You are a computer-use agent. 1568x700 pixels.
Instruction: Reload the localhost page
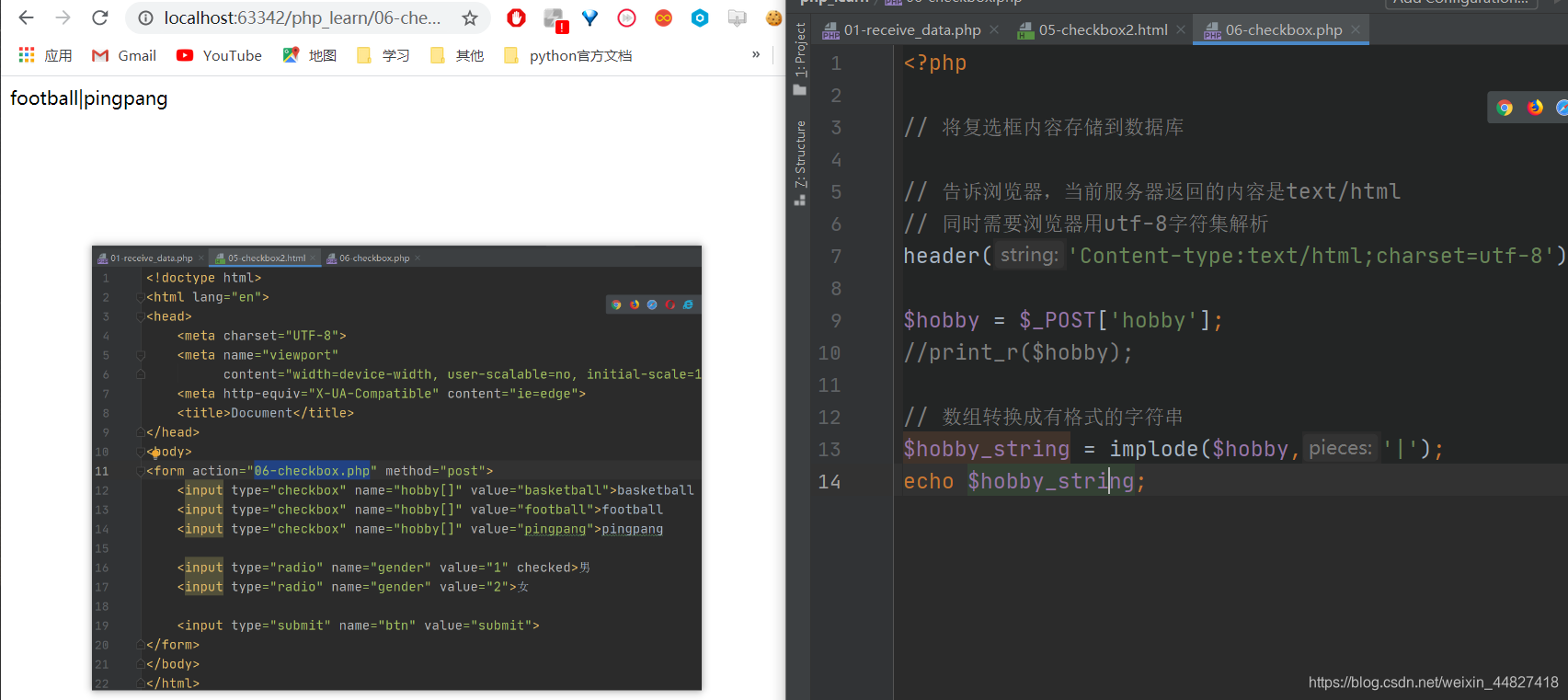click(x=99, y=17)
